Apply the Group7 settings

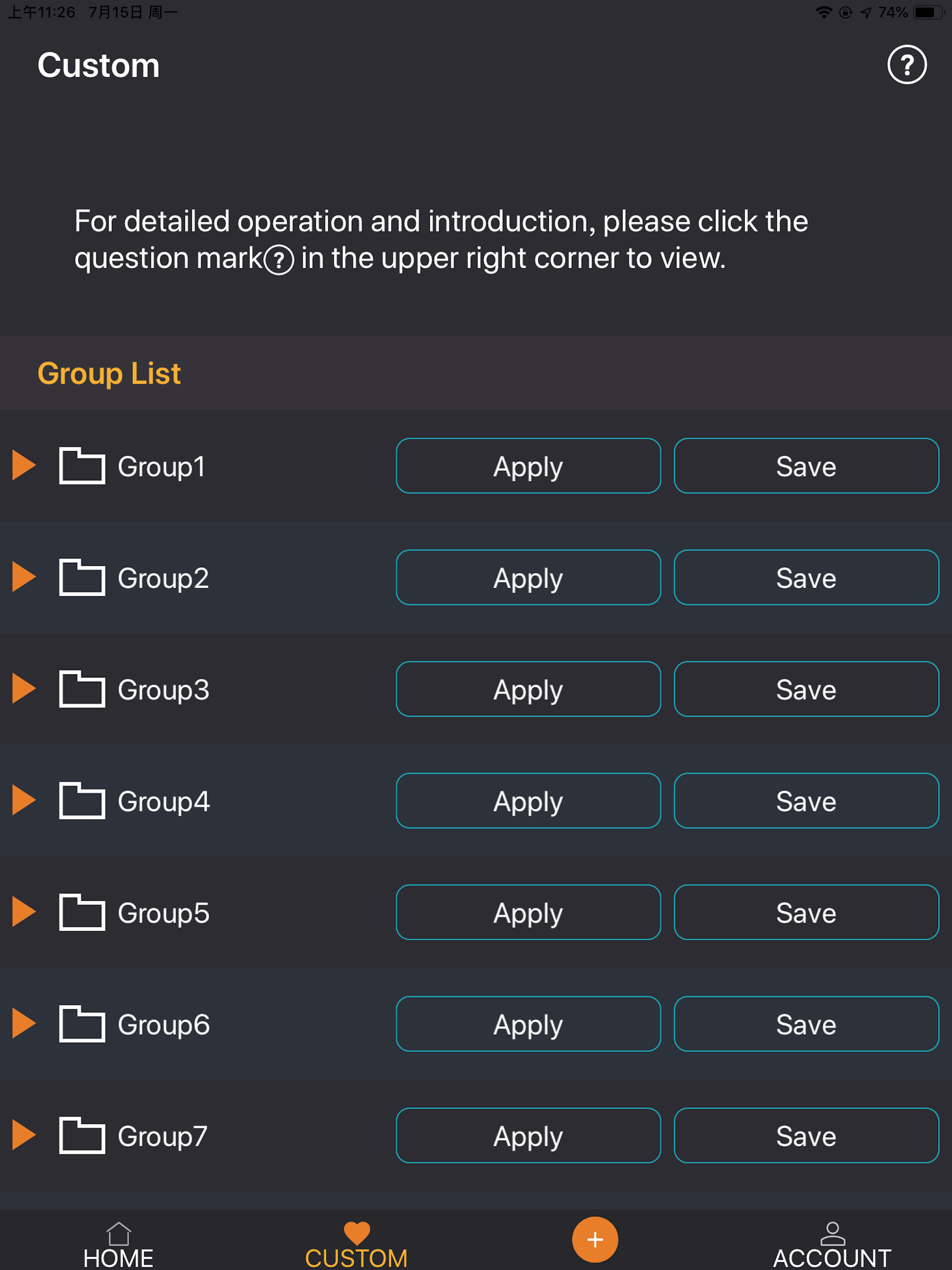pyautogui.click(x=528, y=1135)
